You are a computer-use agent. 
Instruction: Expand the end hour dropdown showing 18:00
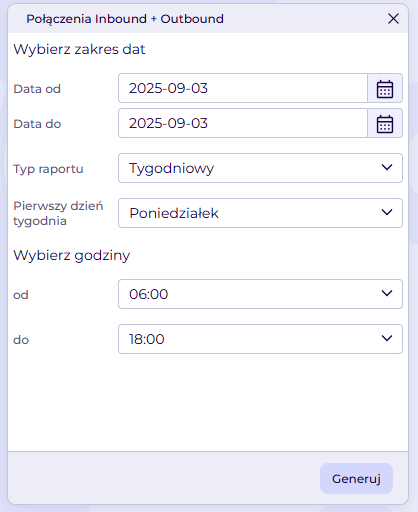point(260,339)
